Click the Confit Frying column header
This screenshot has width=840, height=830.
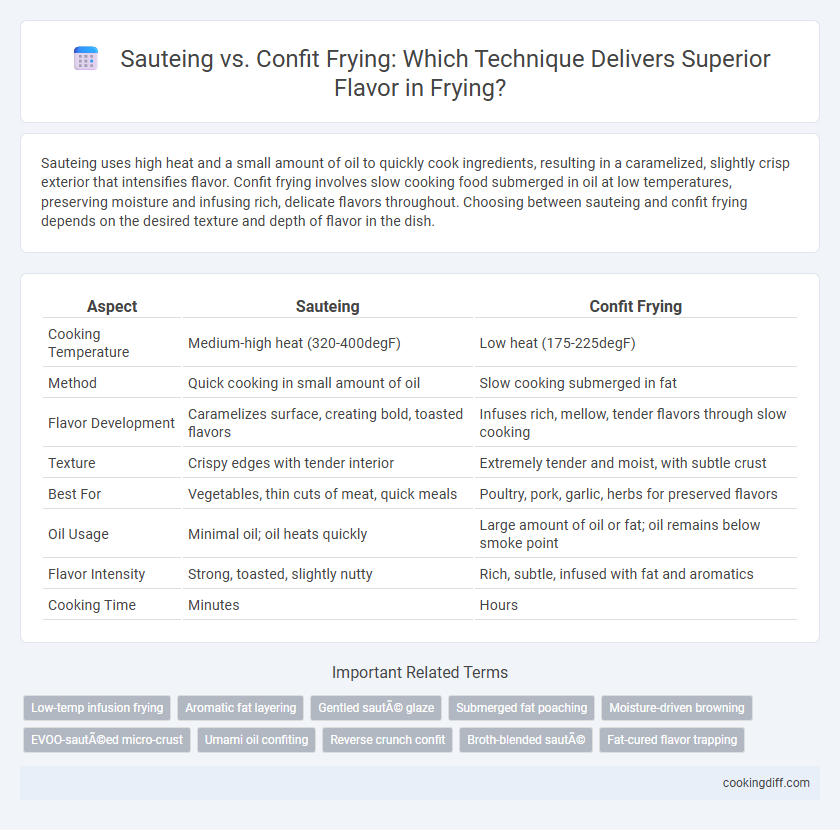pos(635,306)
